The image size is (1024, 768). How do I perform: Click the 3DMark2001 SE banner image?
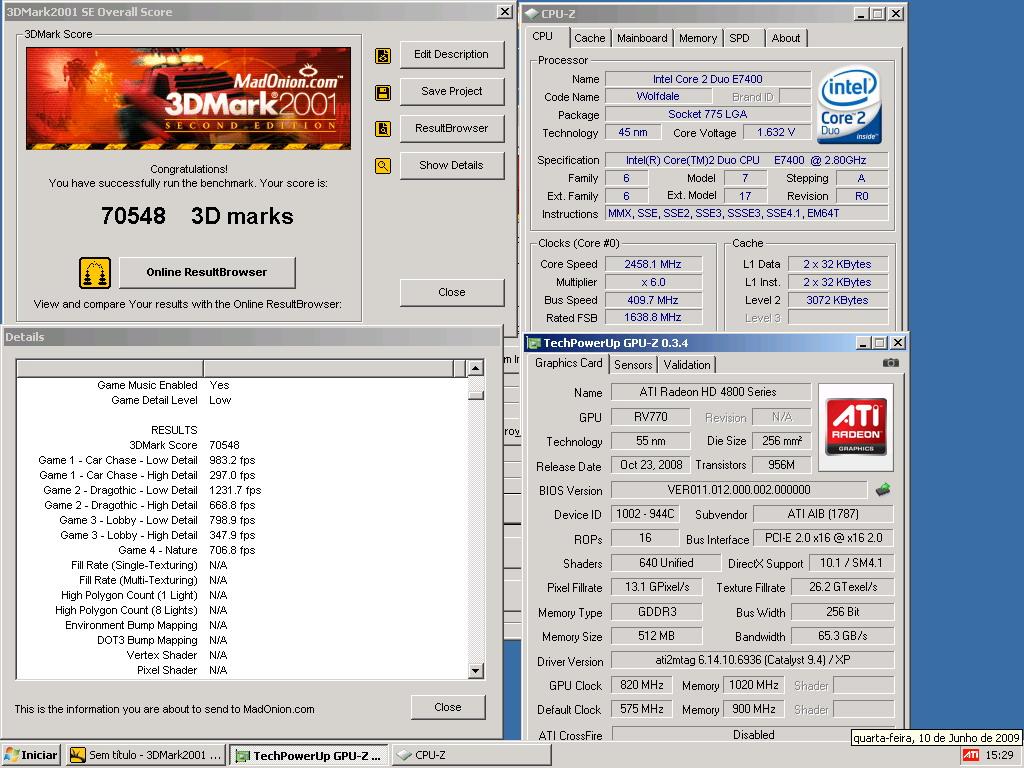(188, 98)
